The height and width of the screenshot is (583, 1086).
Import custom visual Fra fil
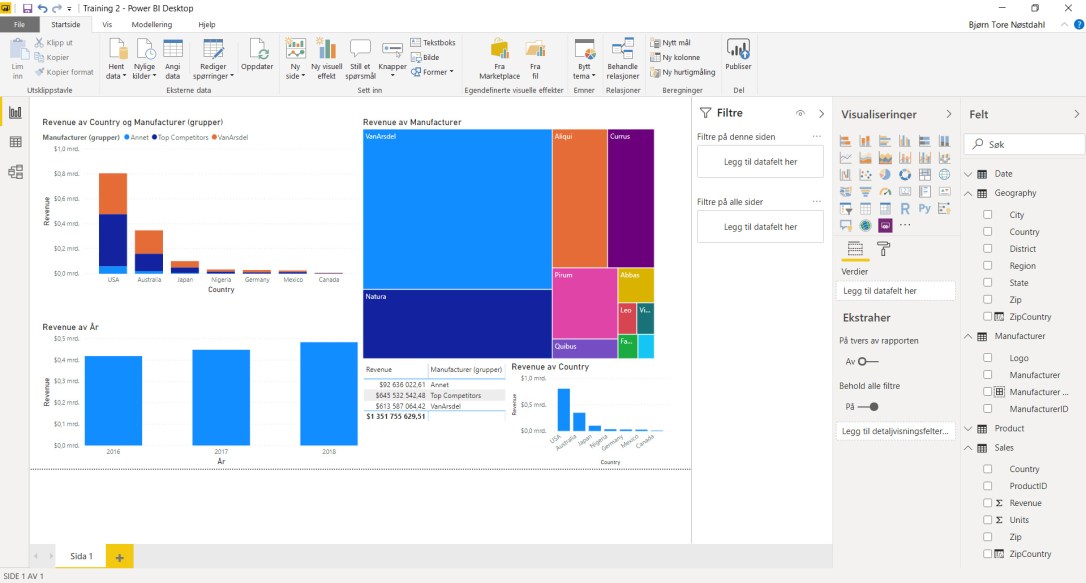point(535,60)
